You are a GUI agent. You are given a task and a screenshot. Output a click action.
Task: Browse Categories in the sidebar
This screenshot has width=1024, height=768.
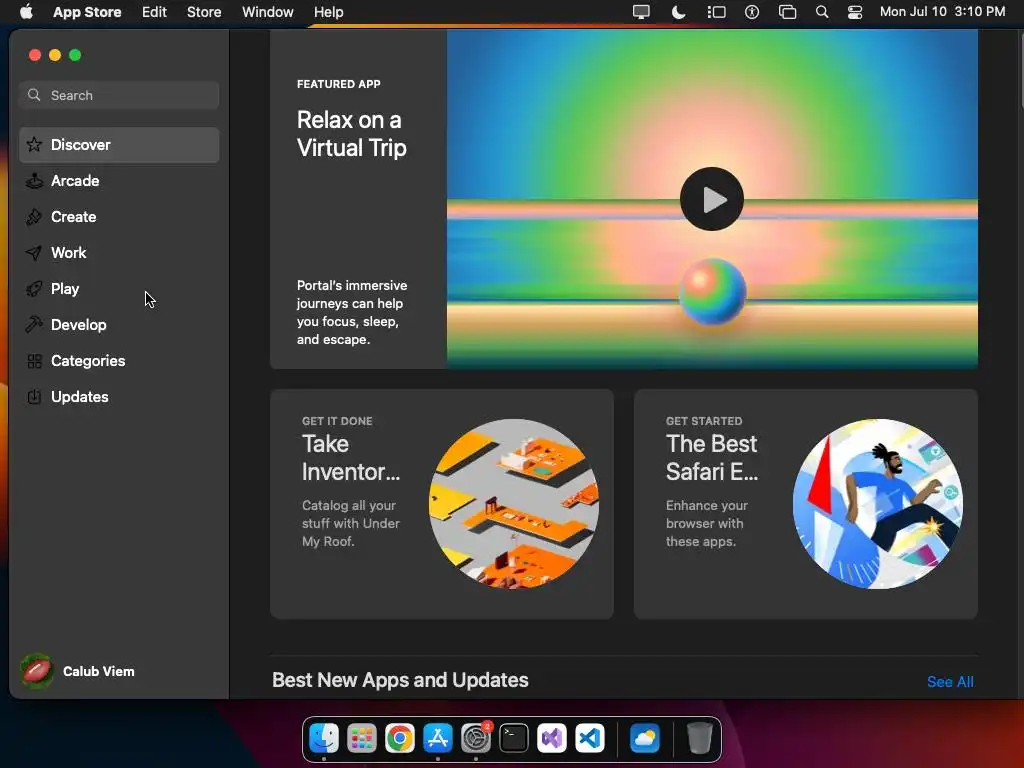point(119,360)
